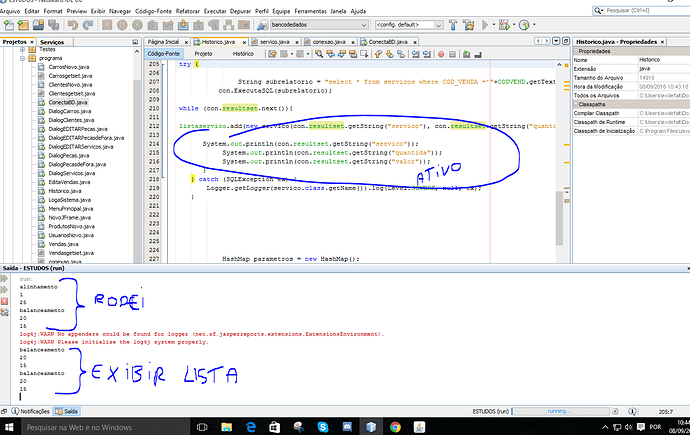
Task: Switch to the Serviços panel tab
Action: coord(52,42)
